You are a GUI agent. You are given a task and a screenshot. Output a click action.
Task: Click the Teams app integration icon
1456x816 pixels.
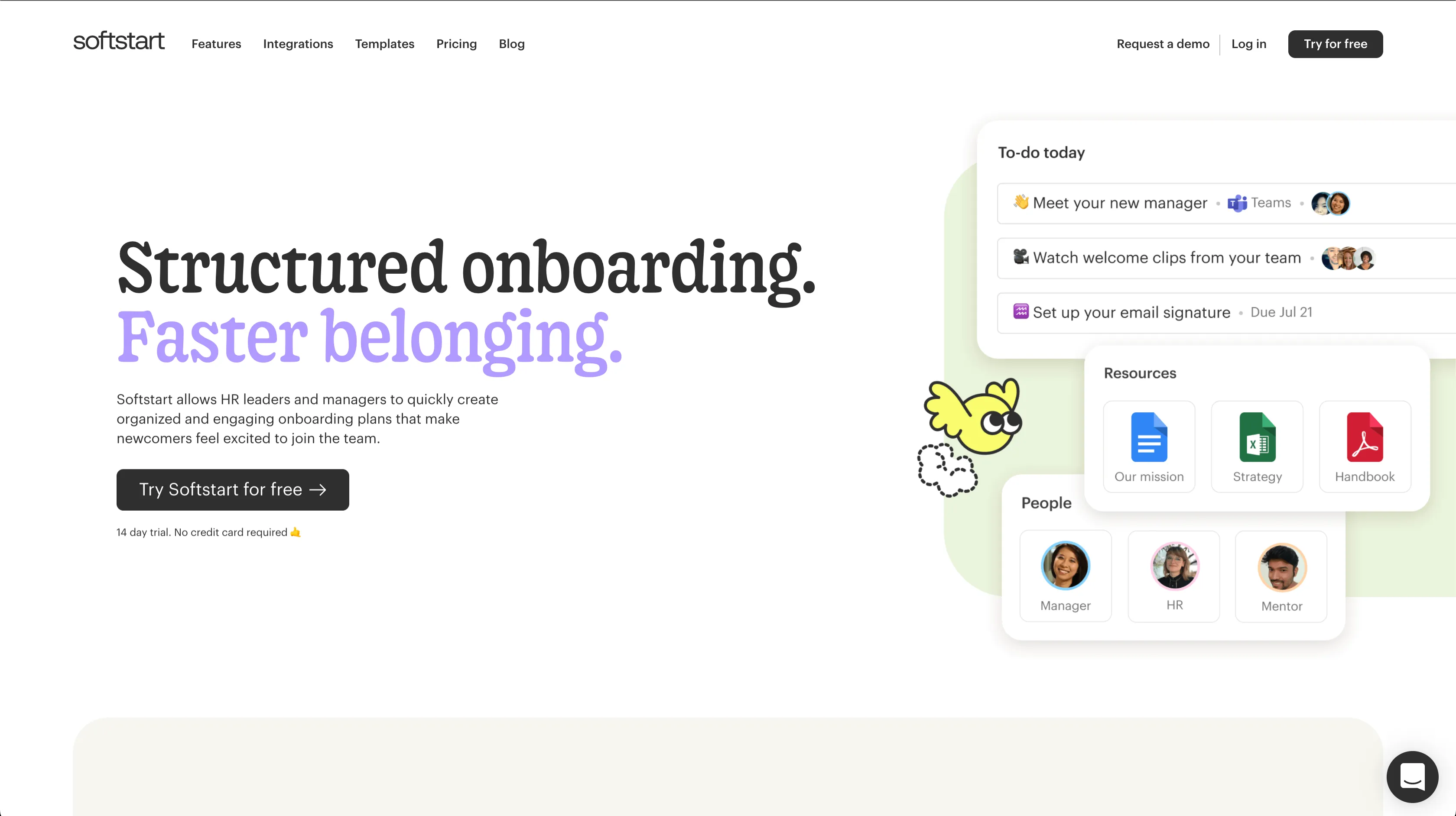(1237, 203)
